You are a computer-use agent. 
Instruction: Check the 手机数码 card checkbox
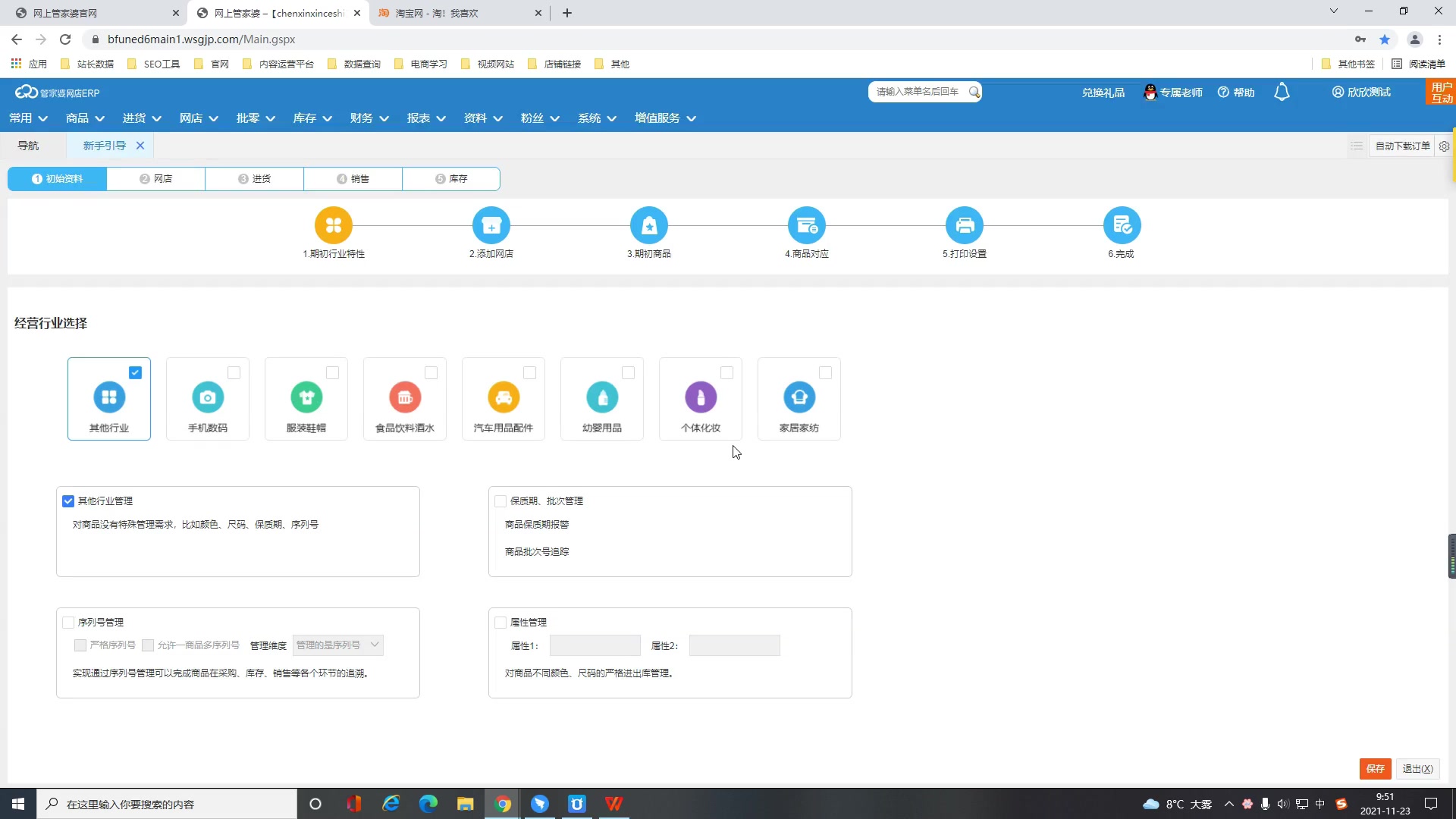pyautogui.click(x=234, y=373)
